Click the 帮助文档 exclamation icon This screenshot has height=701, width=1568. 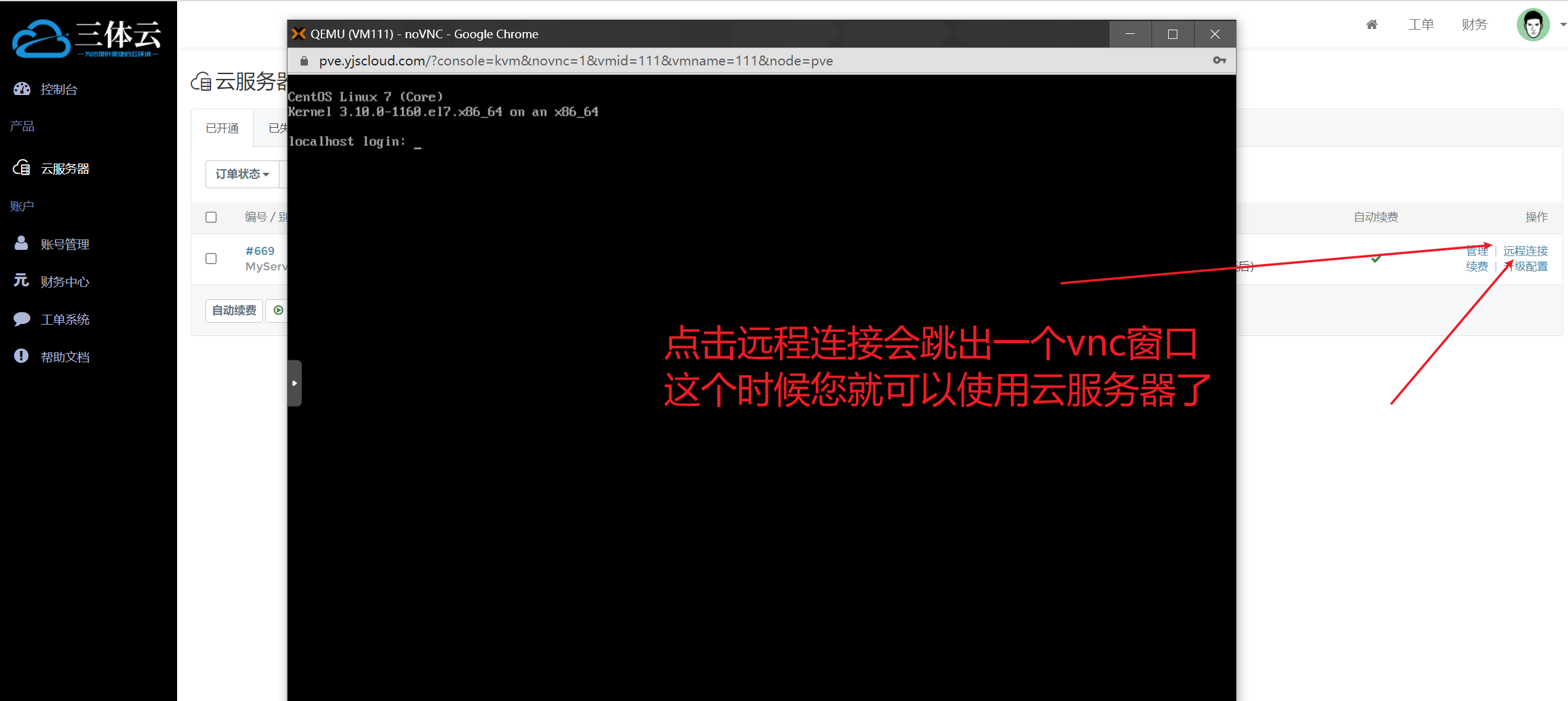click(22, 356)
